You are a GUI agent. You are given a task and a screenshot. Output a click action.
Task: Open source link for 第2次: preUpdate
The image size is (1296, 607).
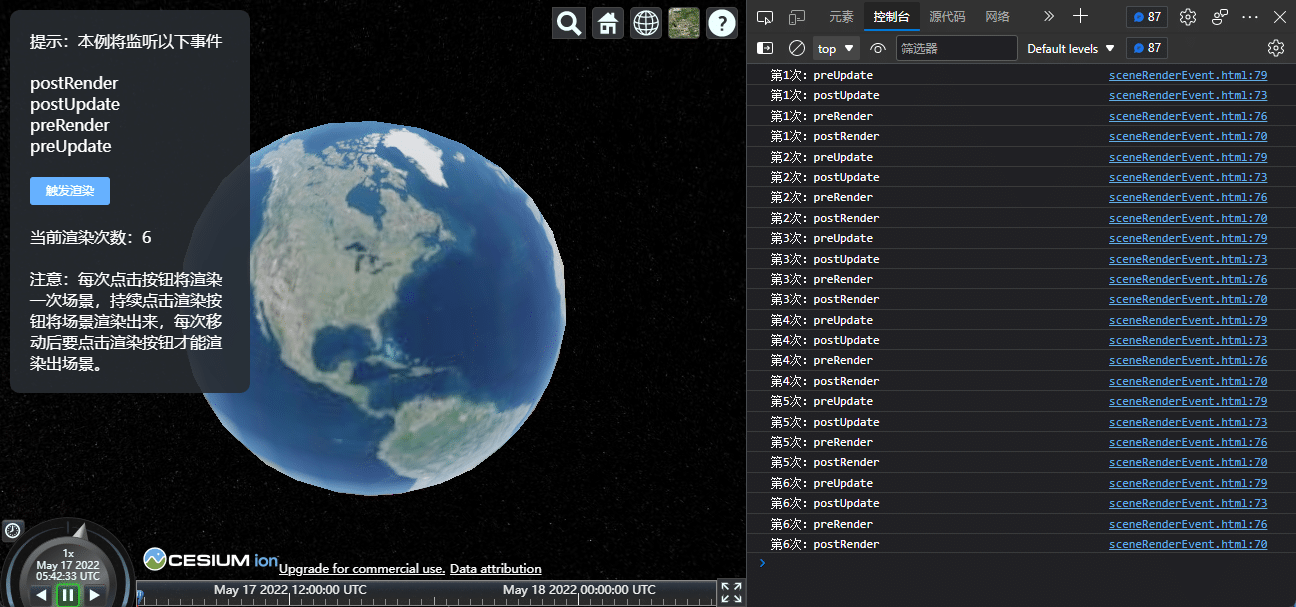click(1188, 157)
